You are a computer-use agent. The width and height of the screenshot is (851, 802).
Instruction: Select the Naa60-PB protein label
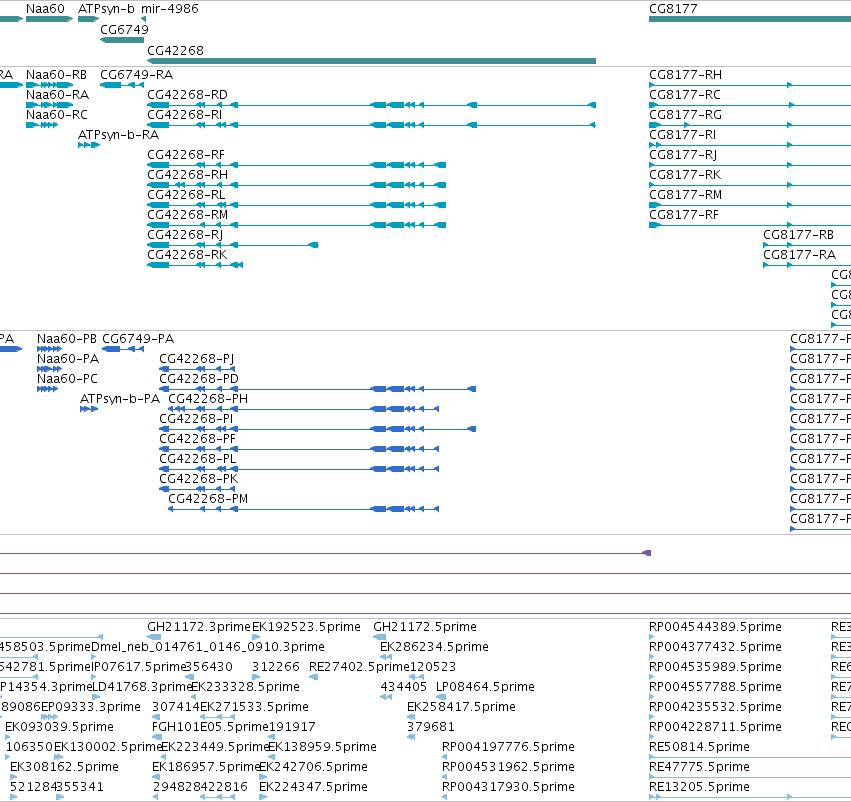tap(67, 339)
